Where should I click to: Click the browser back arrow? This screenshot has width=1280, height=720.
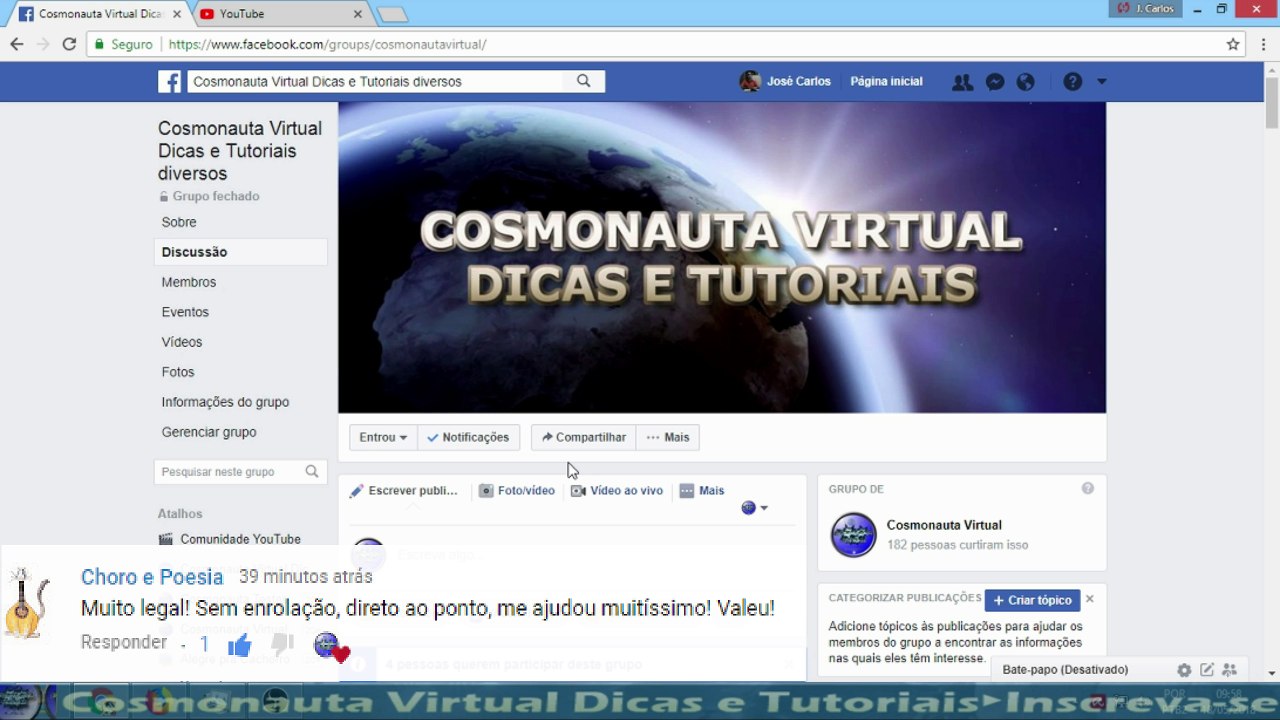17,44
